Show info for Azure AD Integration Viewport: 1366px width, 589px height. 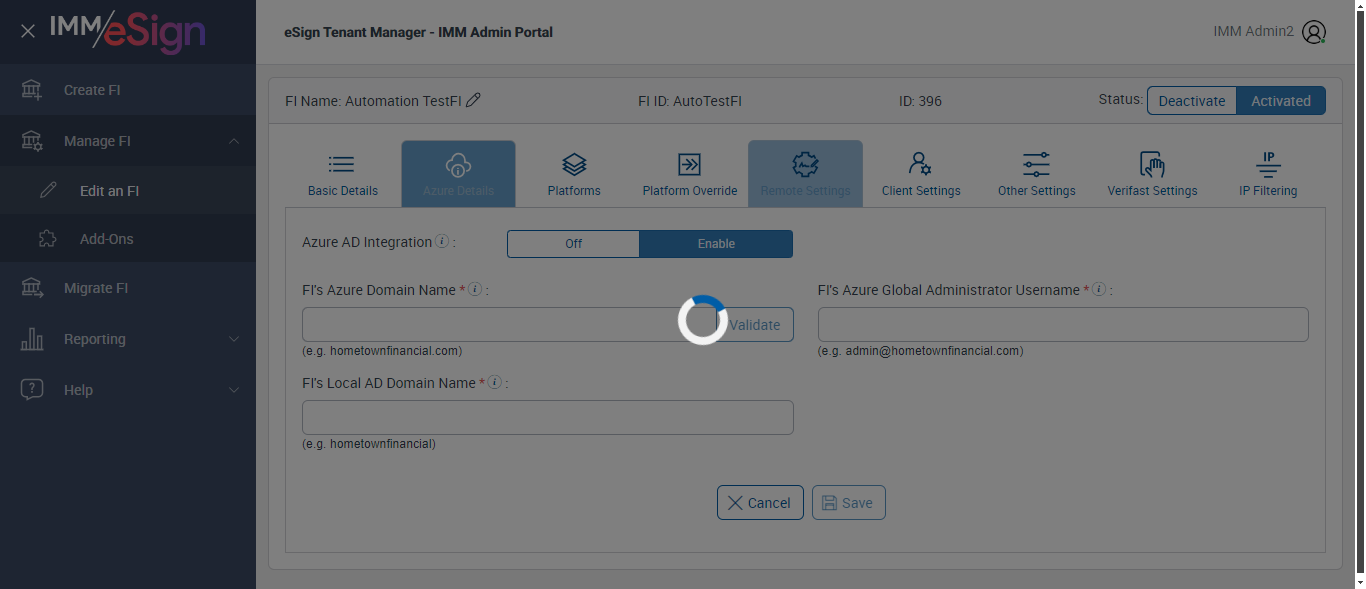click(442, 242)
